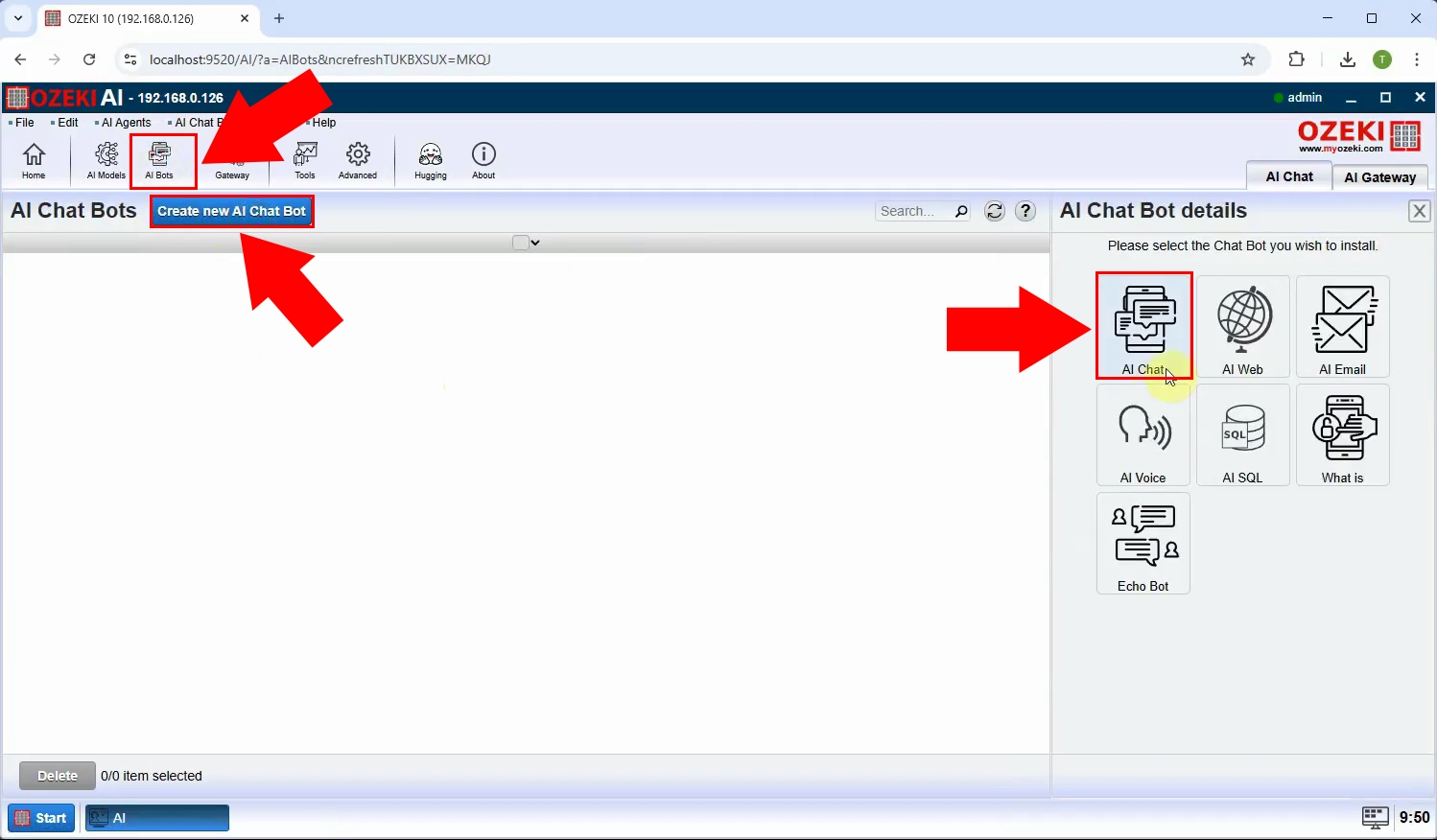Open Advanced settings gear icon
The height and width of the screenshot is (840, 1437).
358,160
